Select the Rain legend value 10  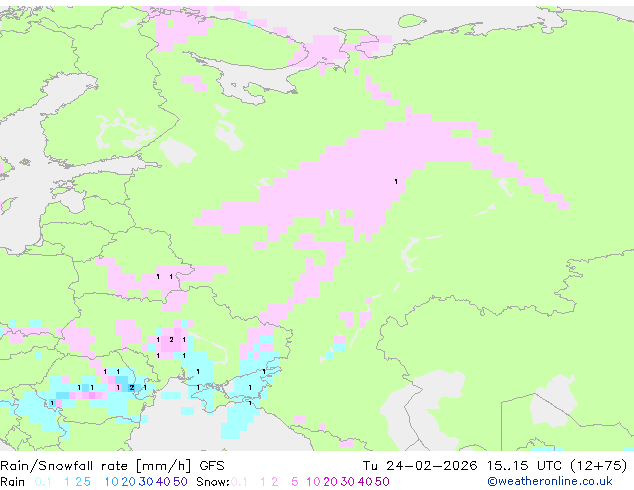pos(112,482)
